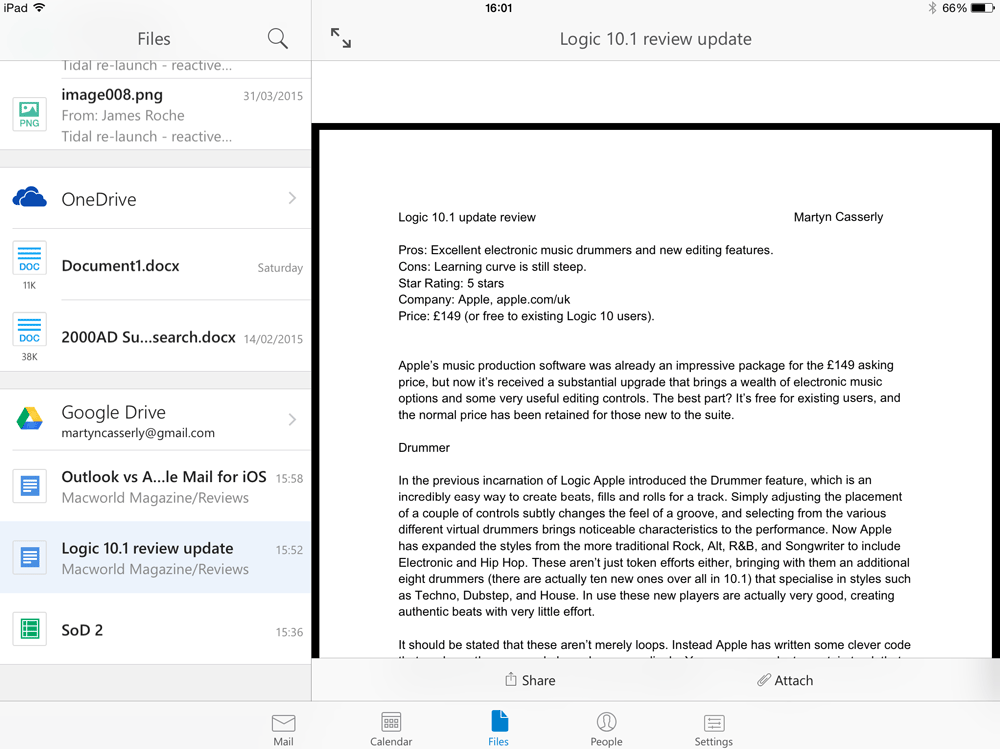Click the OneDrive section label
The image size is (1000, 749).
pyautogui.click(x=99, y=200)
